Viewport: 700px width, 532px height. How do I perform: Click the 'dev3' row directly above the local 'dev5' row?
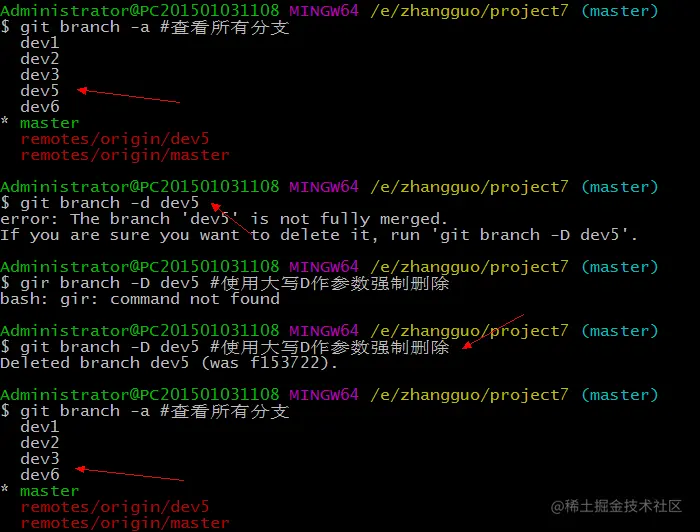40,75
